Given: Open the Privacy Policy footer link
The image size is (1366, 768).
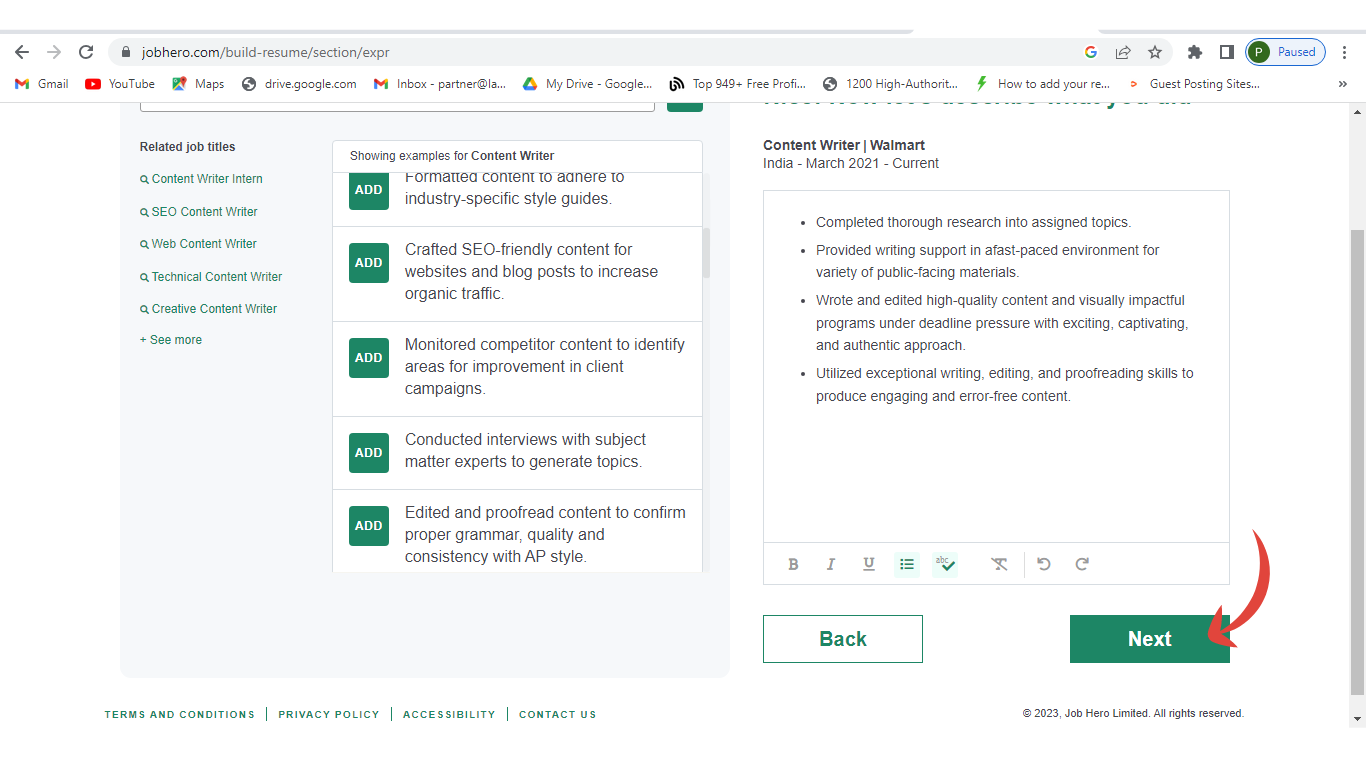Looking at the screenshot, I should 329,715.
